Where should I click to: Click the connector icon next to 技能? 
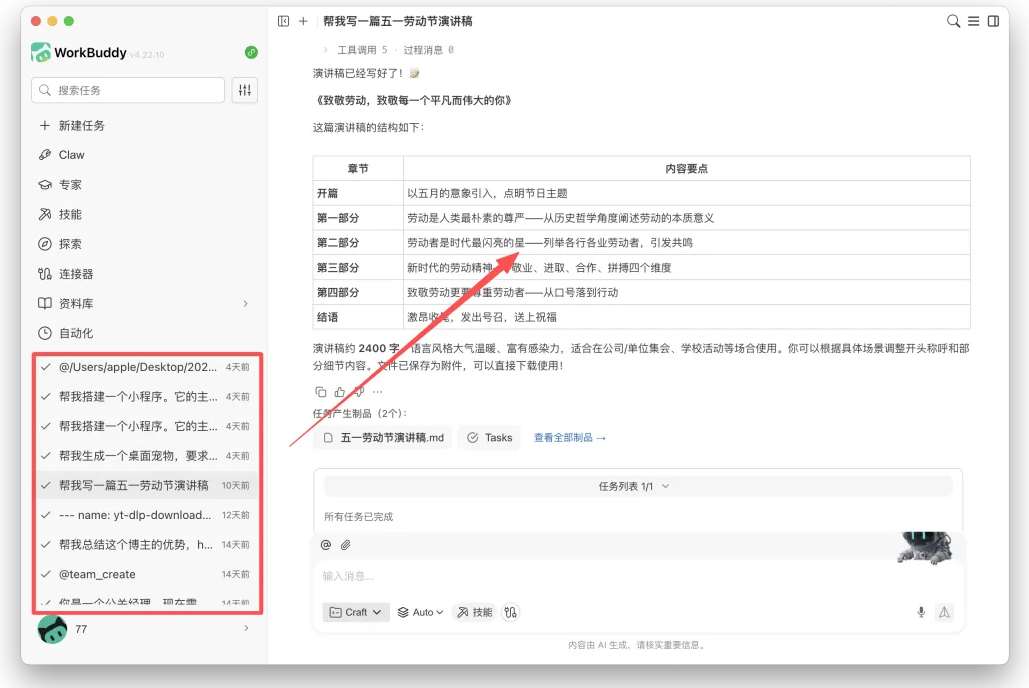tap(511, 613)
